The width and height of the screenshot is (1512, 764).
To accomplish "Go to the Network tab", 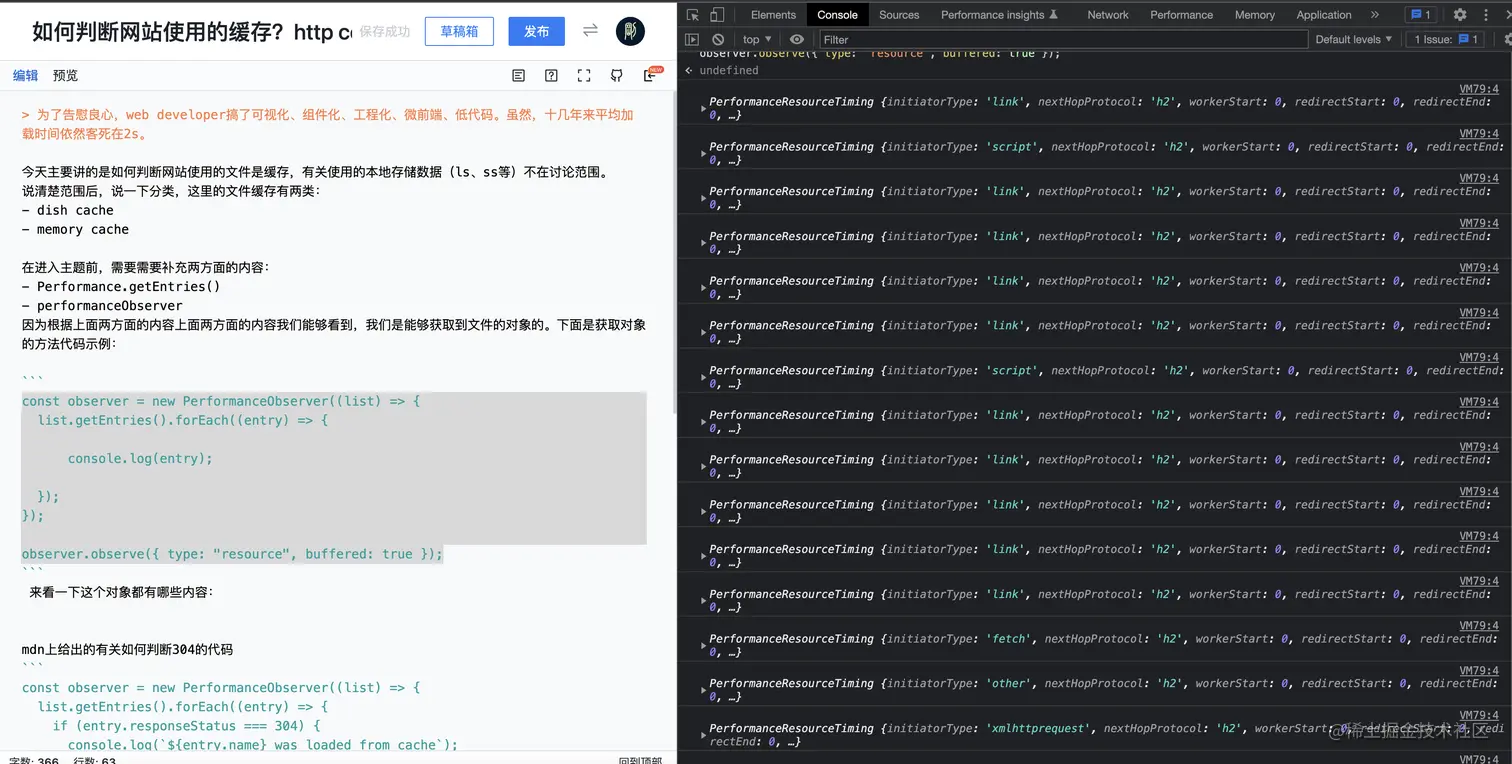I will coord(1108,15).
